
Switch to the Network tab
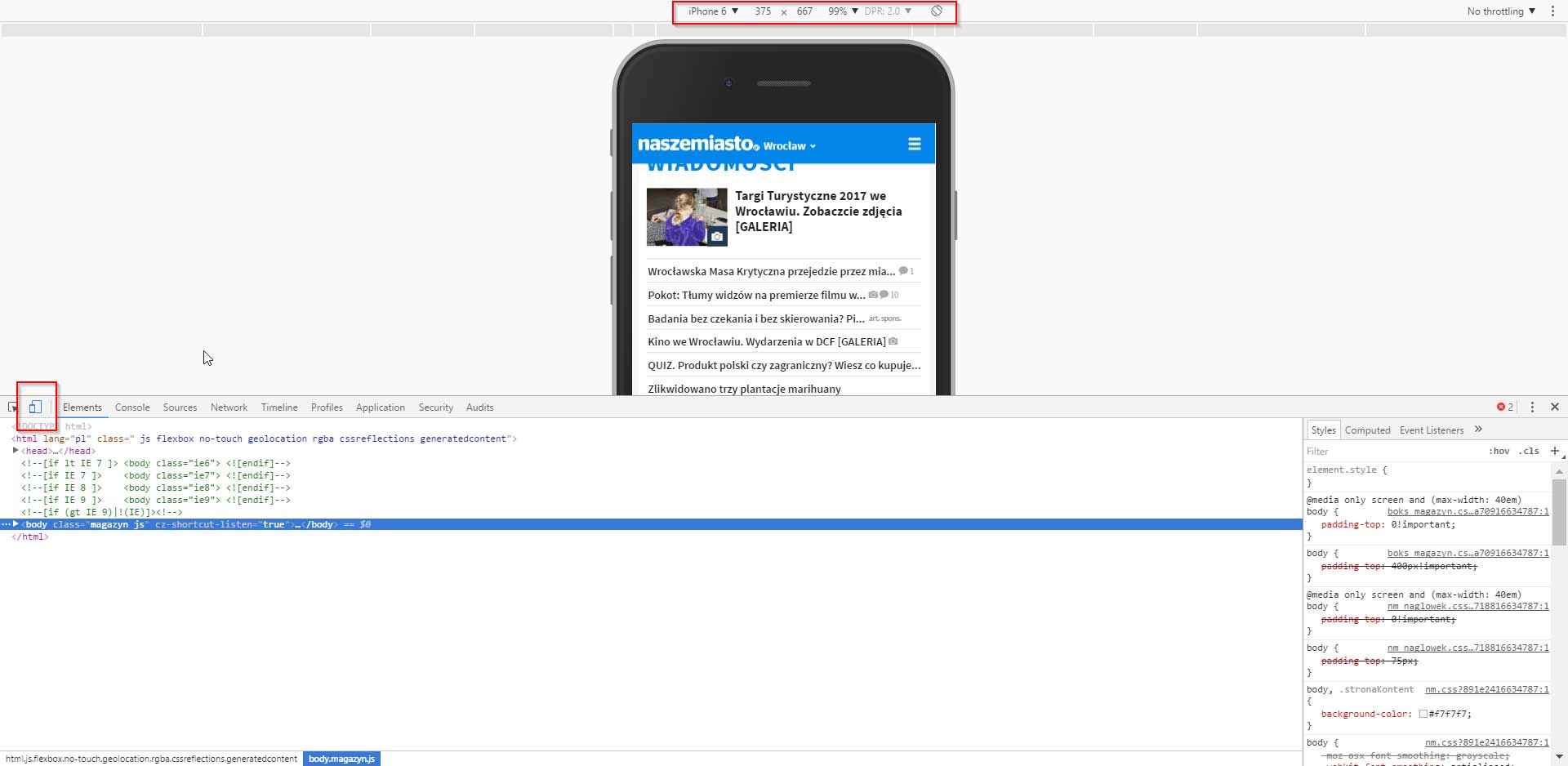[x=229, y=407]
